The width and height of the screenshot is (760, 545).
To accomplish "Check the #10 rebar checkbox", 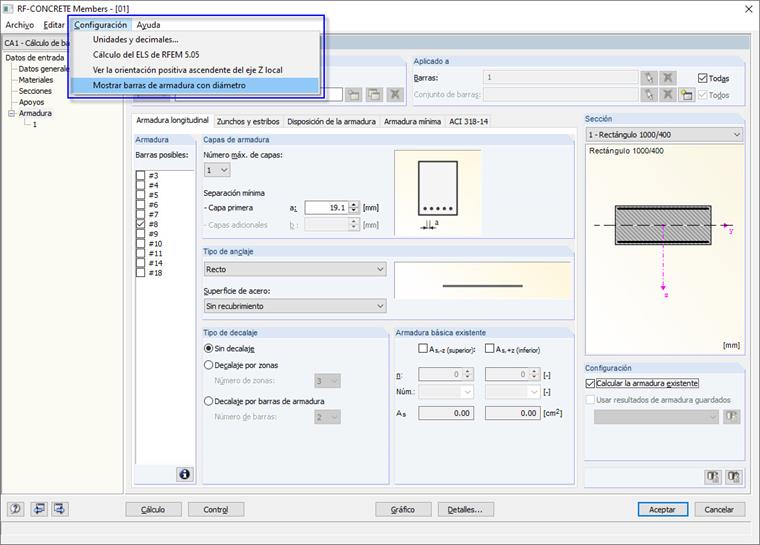I will click(x=141, y=243).
